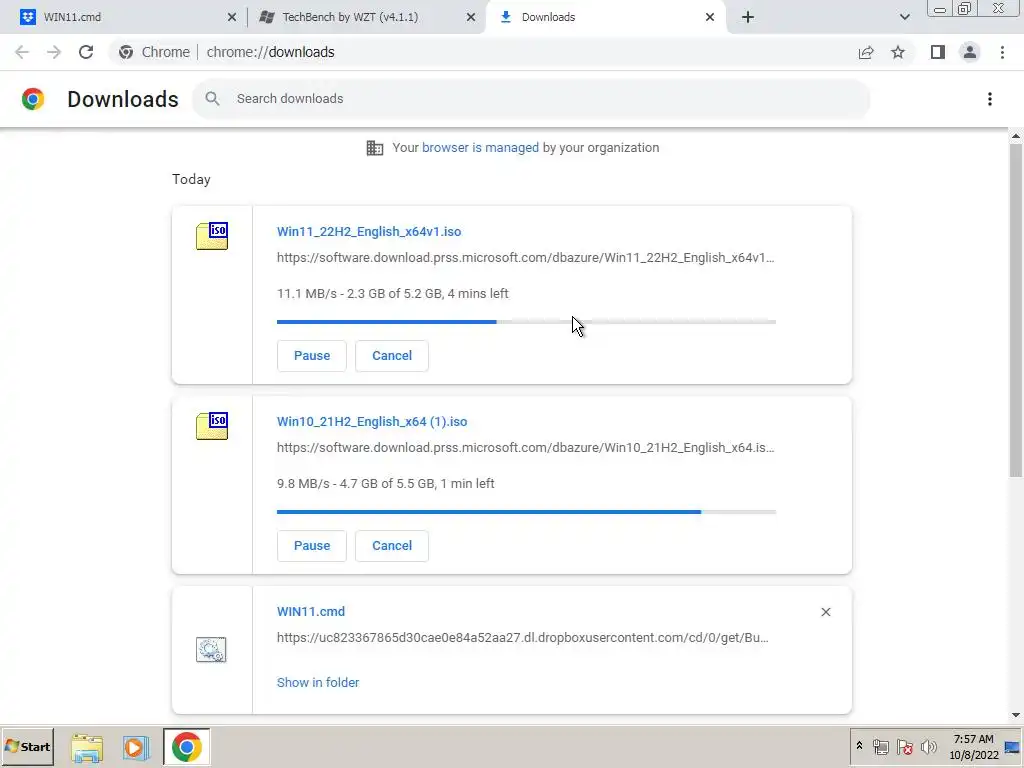This screenshot has width=1024, height=768.
Task: Click the Chrome taskbar icon
Action: tap(187, 747)
